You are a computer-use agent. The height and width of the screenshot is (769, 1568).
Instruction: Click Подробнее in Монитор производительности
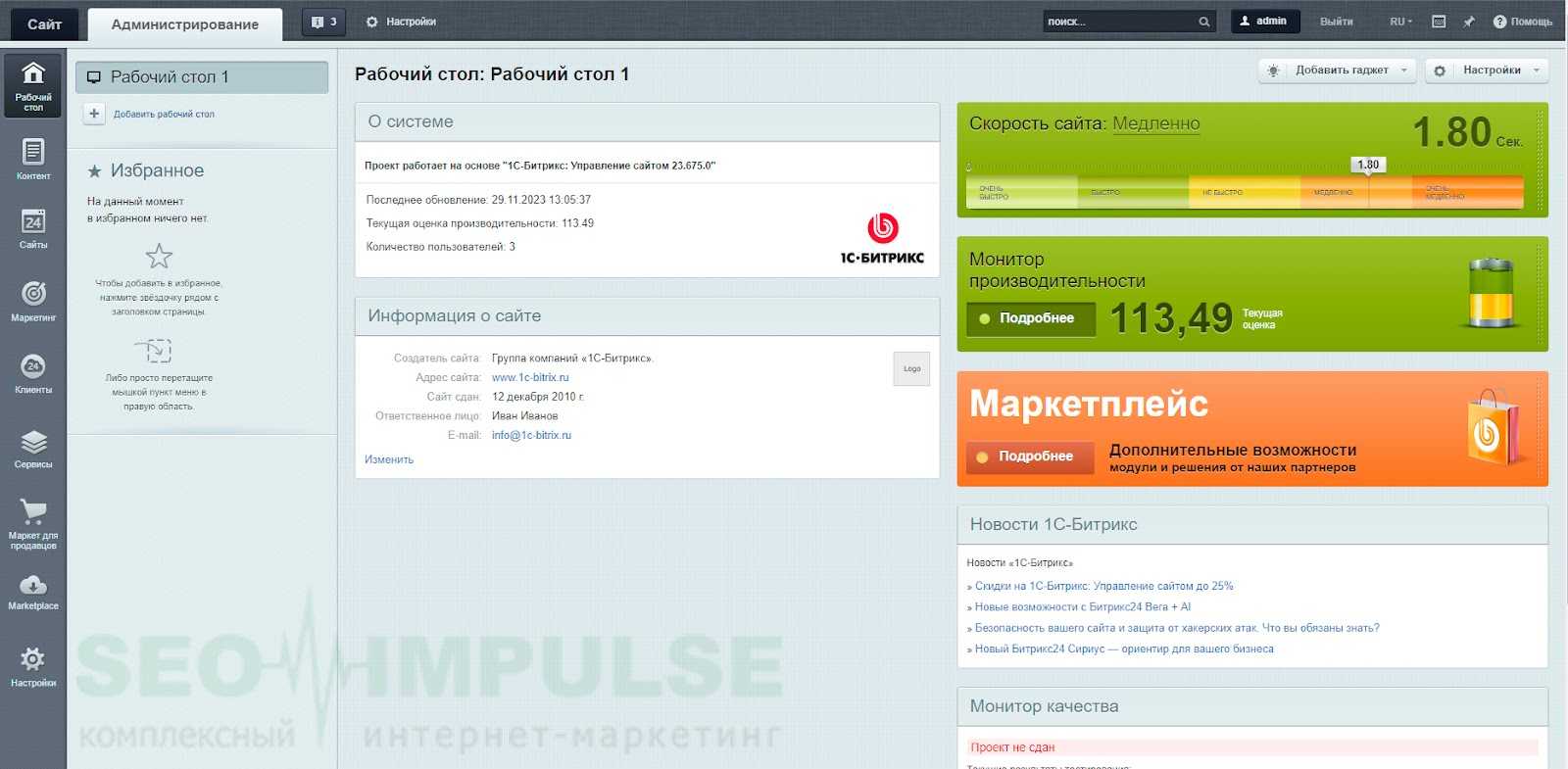(1031, 318)
